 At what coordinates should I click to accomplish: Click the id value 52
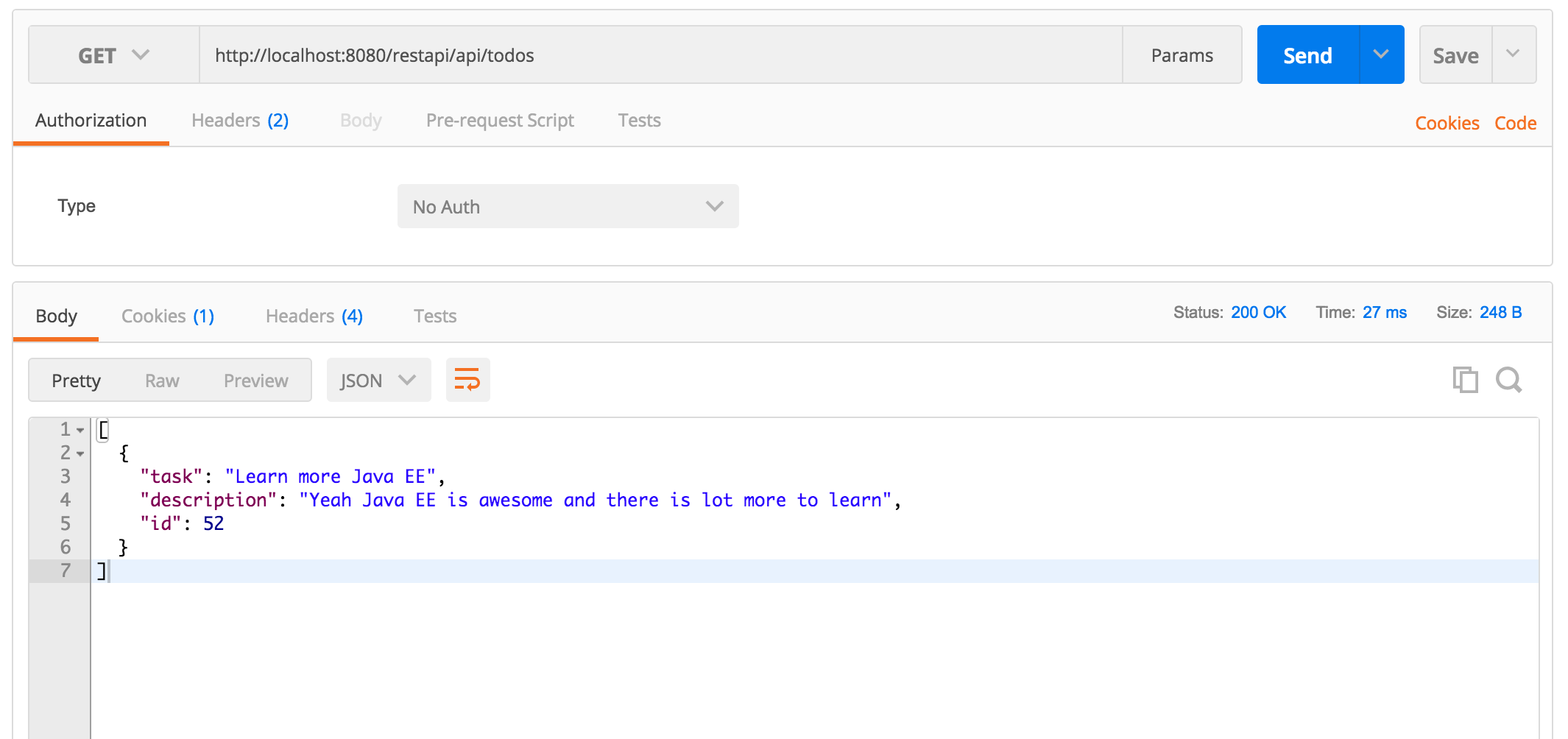(x=213, y=523)
